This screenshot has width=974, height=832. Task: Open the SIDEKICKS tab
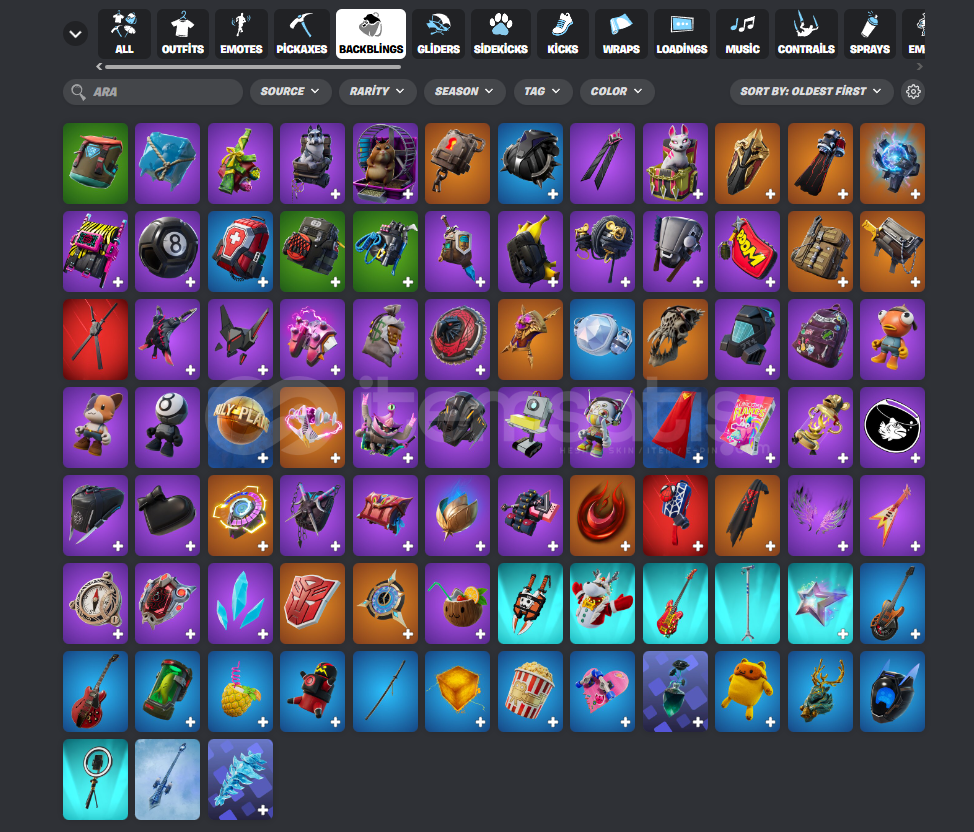[x=501, y=34]
